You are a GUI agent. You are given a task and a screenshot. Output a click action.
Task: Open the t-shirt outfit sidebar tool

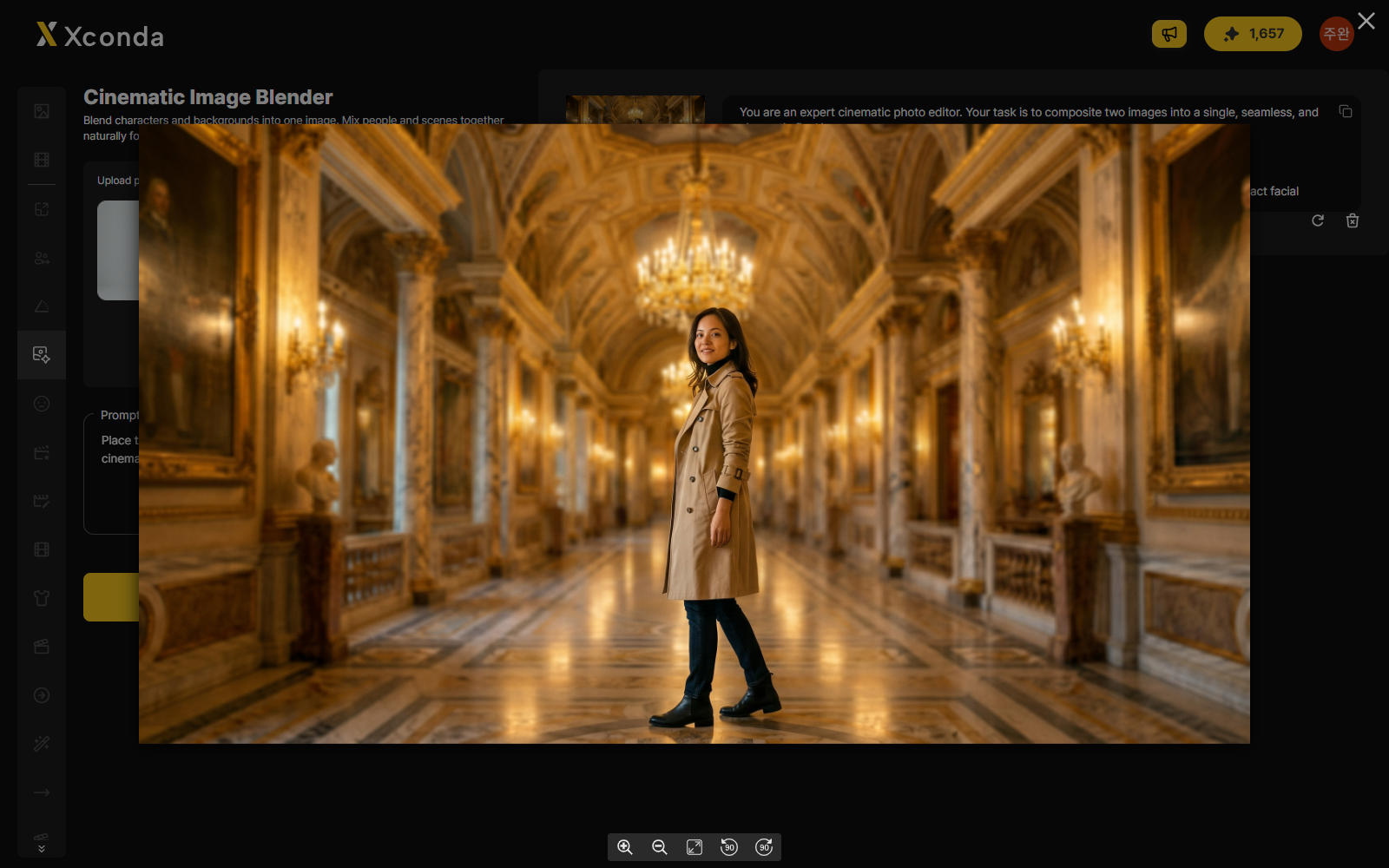pos(42,598)
